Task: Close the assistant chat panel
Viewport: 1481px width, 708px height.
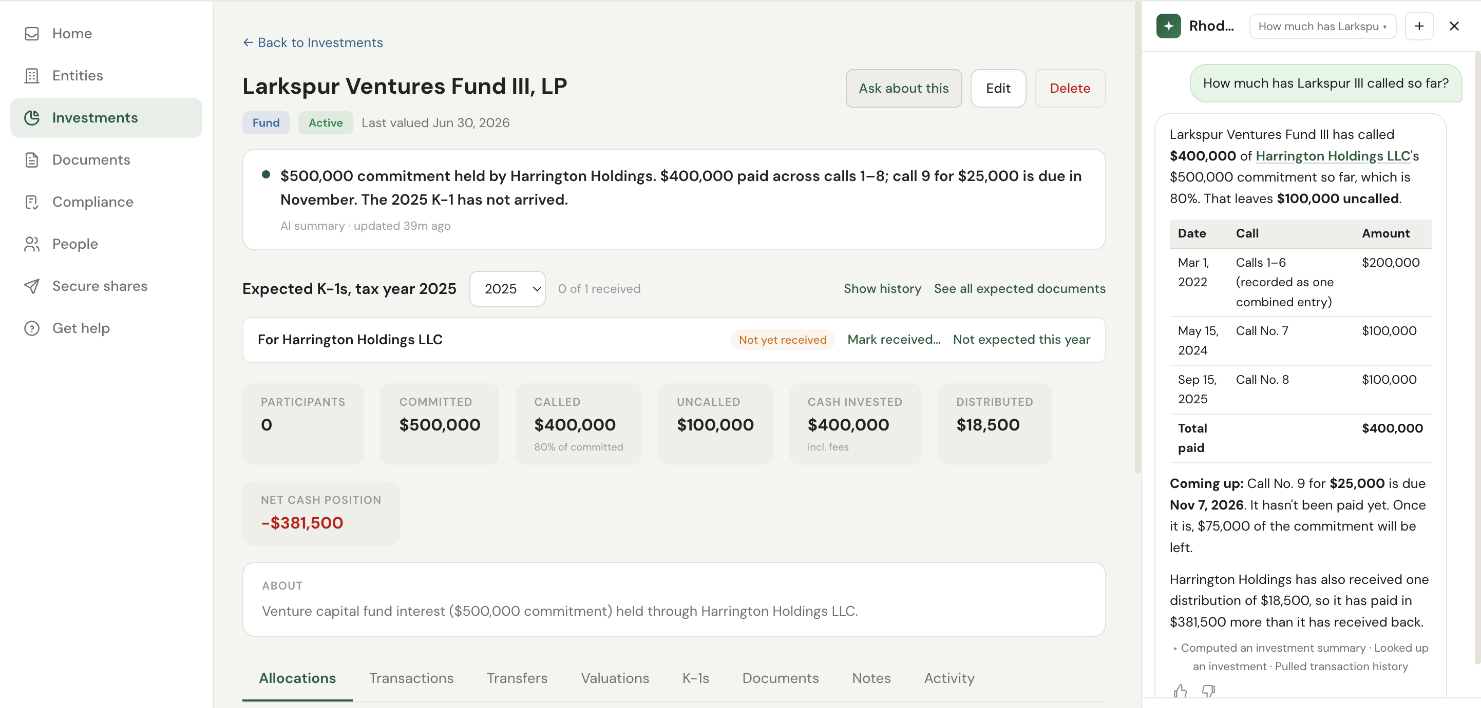Action: [x=1455, y=26]
